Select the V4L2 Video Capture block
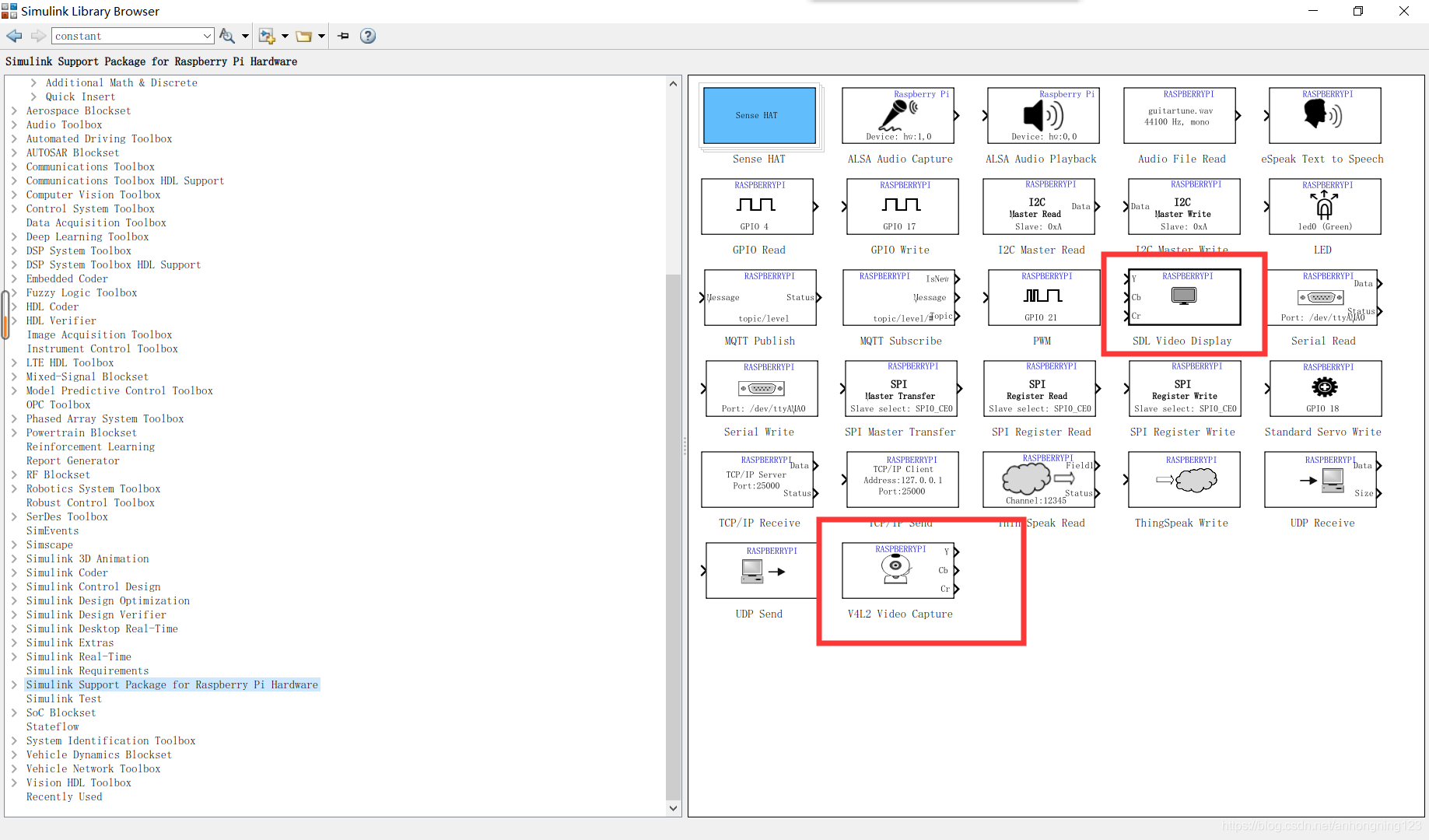Screen dimensions: 1429x840 click(x=899, y=571)
